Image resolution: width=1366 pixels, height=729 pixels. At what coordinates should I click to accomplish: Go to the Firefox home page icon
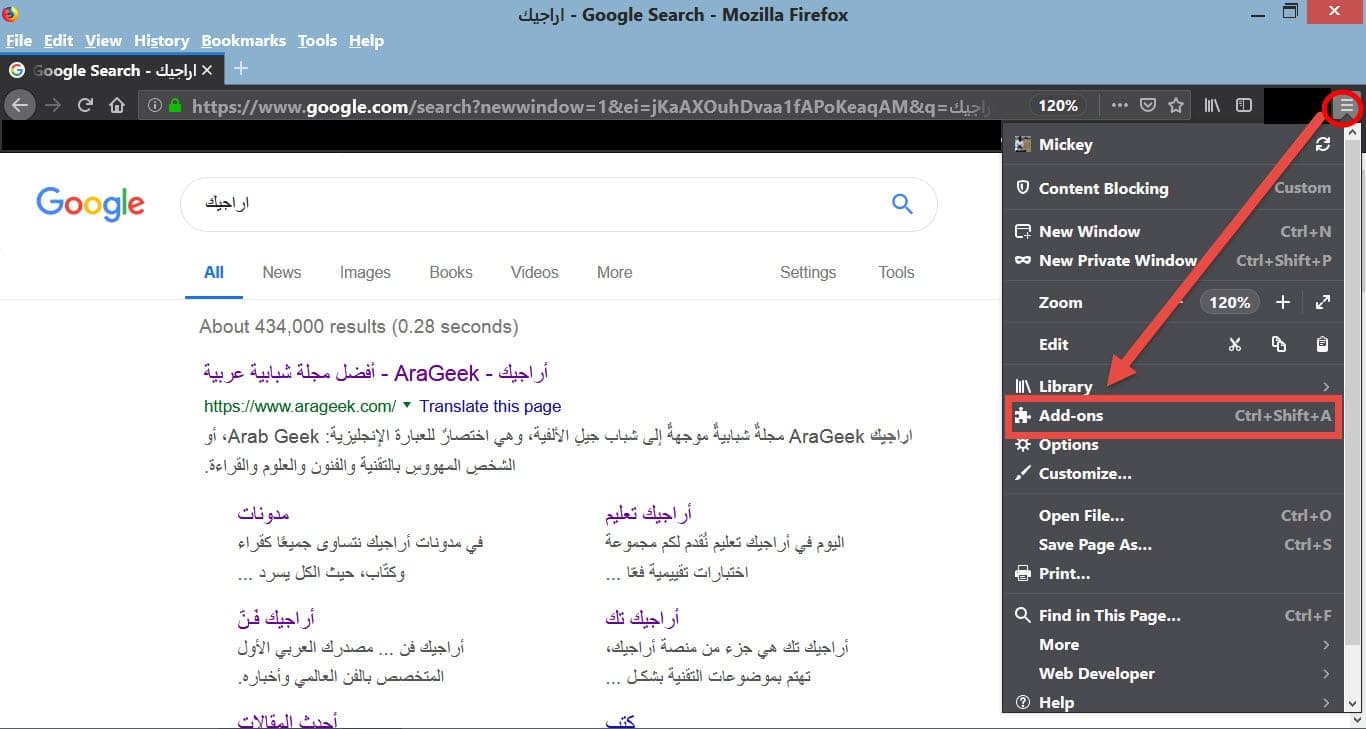point(117,105)
